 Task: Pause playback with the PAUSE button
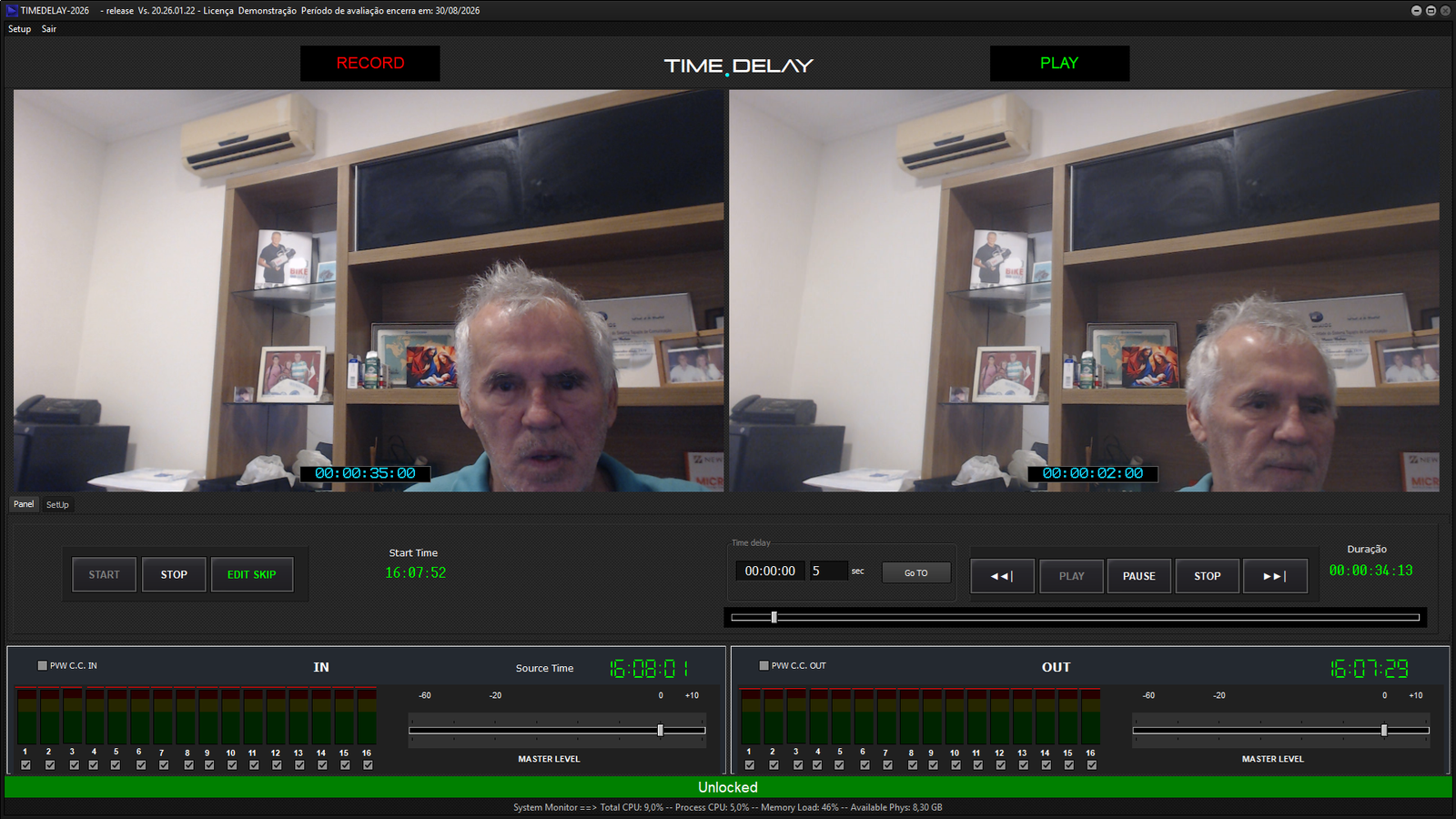[1139, 576]
